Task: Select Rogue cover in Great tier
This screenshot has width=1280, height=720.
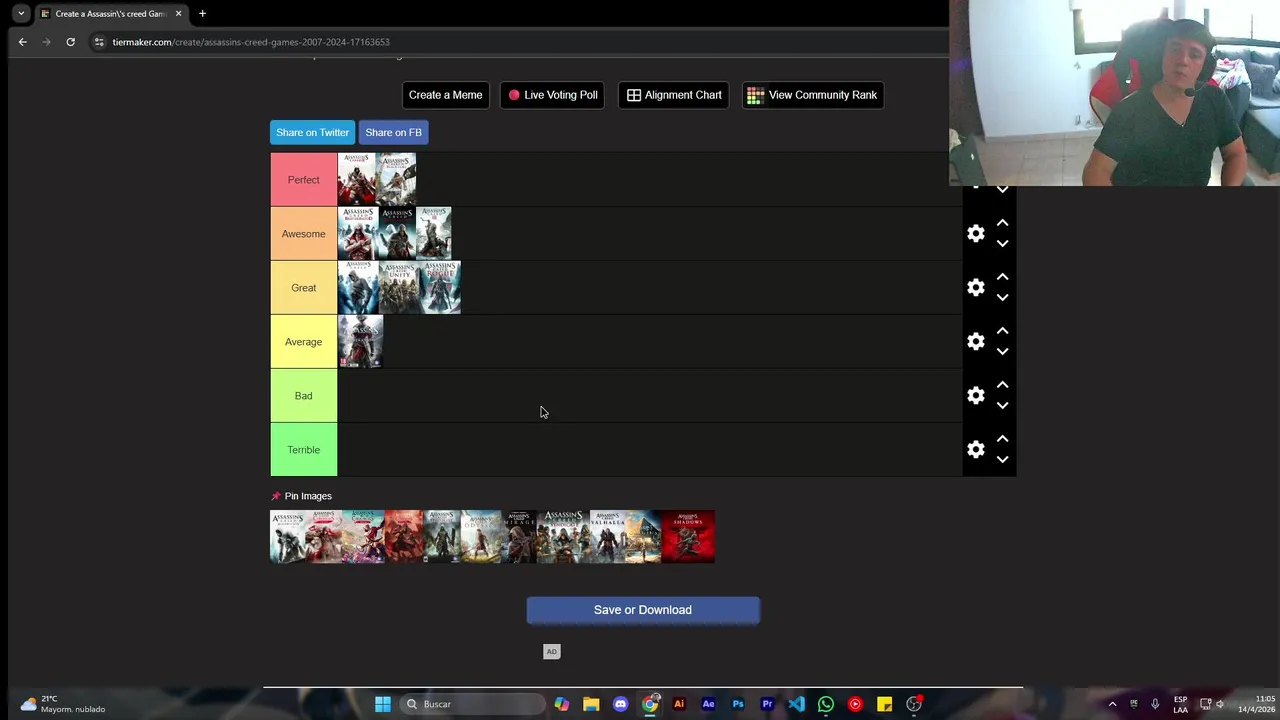Action: tap(440, 288)
